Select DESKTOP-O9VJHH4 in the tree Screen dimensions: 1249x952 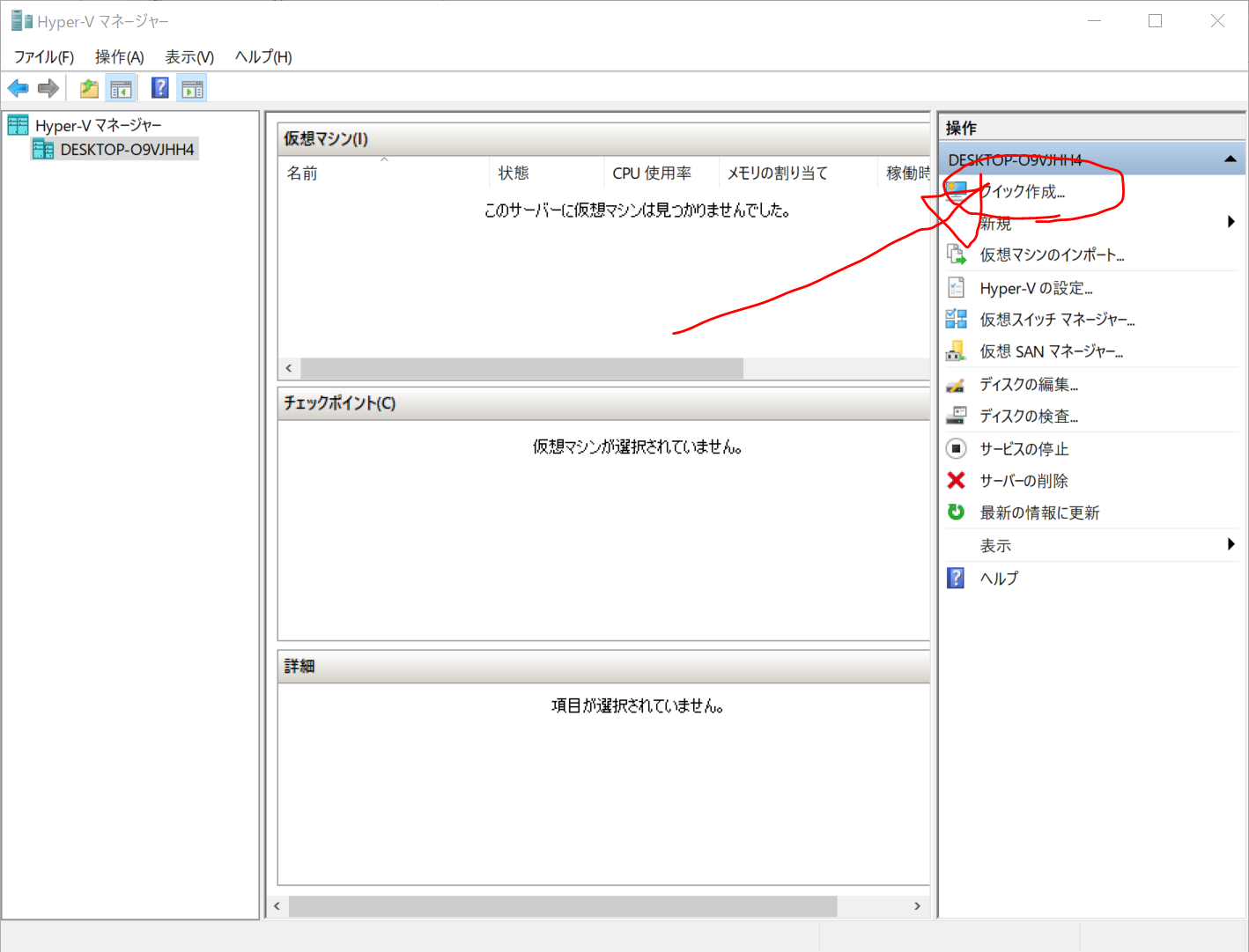click(x=127, y=150)
